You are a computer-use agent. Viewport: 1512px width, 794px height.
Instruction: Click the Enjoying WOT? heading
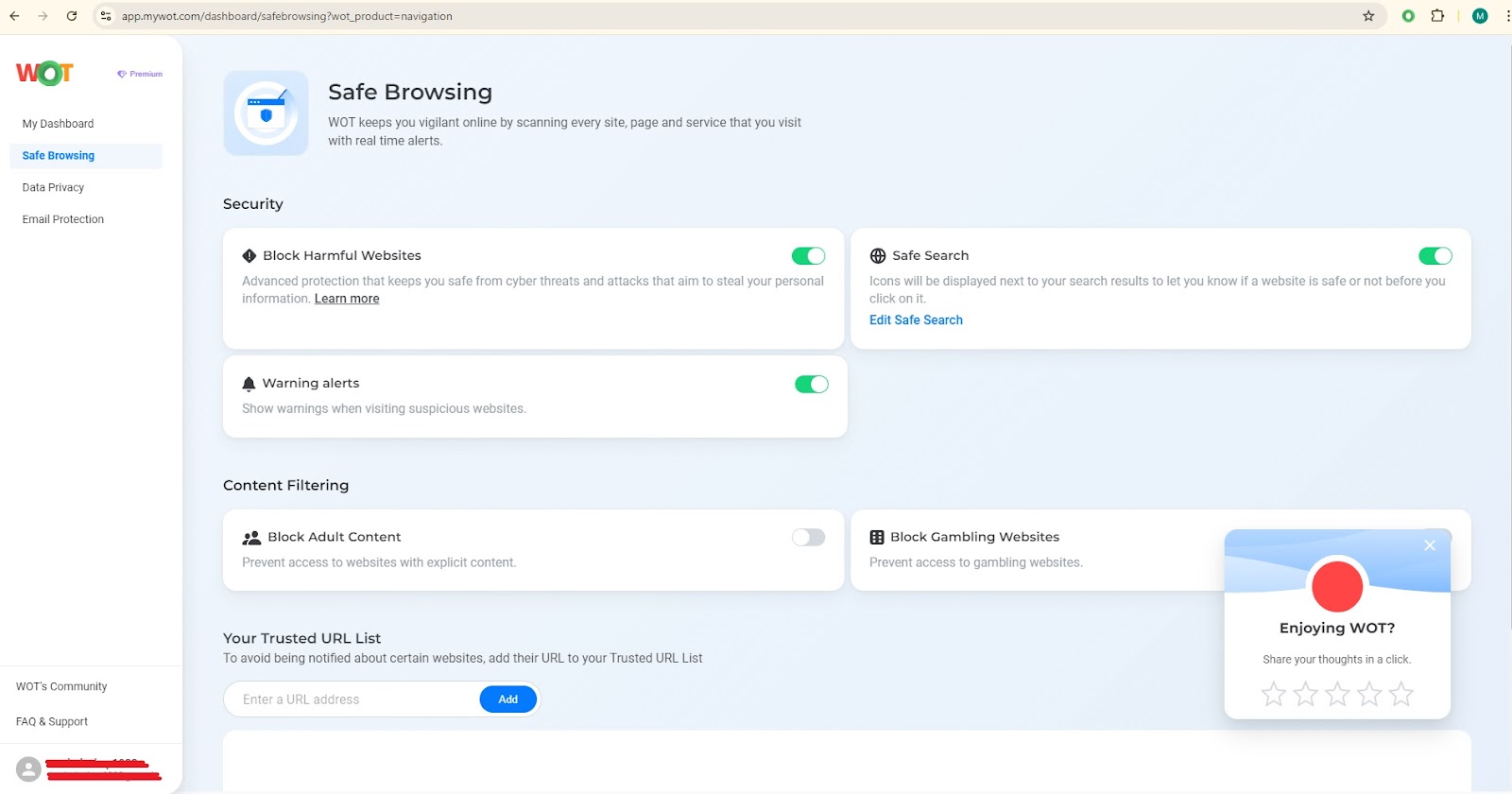click(x=1337, y=629)
